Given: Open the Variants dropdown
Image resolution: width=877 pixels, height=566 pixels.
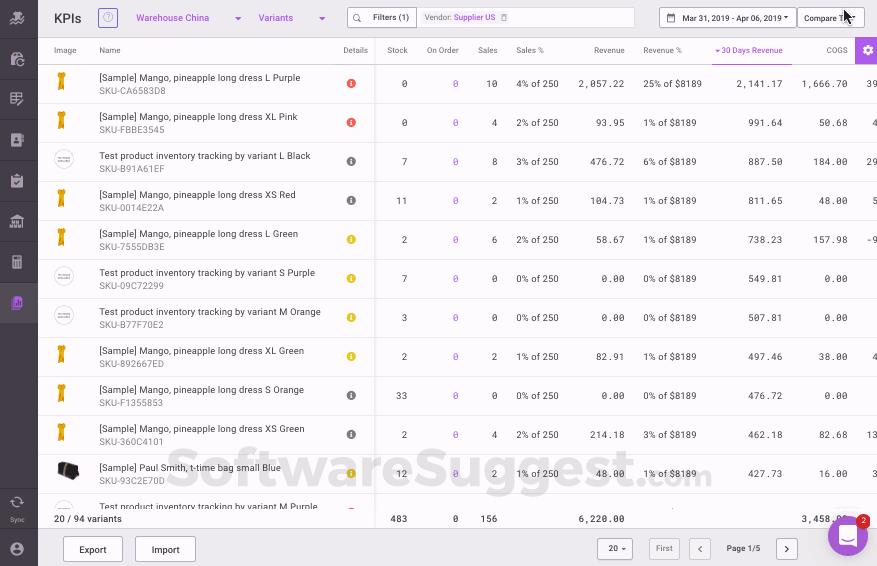Looking at the screenshot, I should click(x=291, y=18).
